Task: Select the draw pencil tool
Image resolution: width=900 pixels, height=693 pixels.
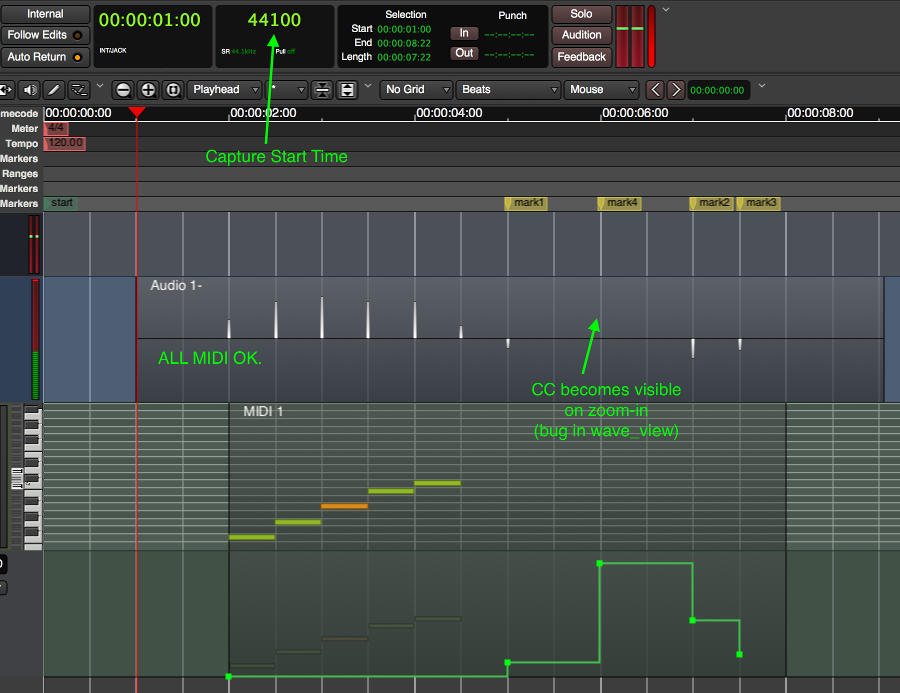Action: [x=54, y=90]
